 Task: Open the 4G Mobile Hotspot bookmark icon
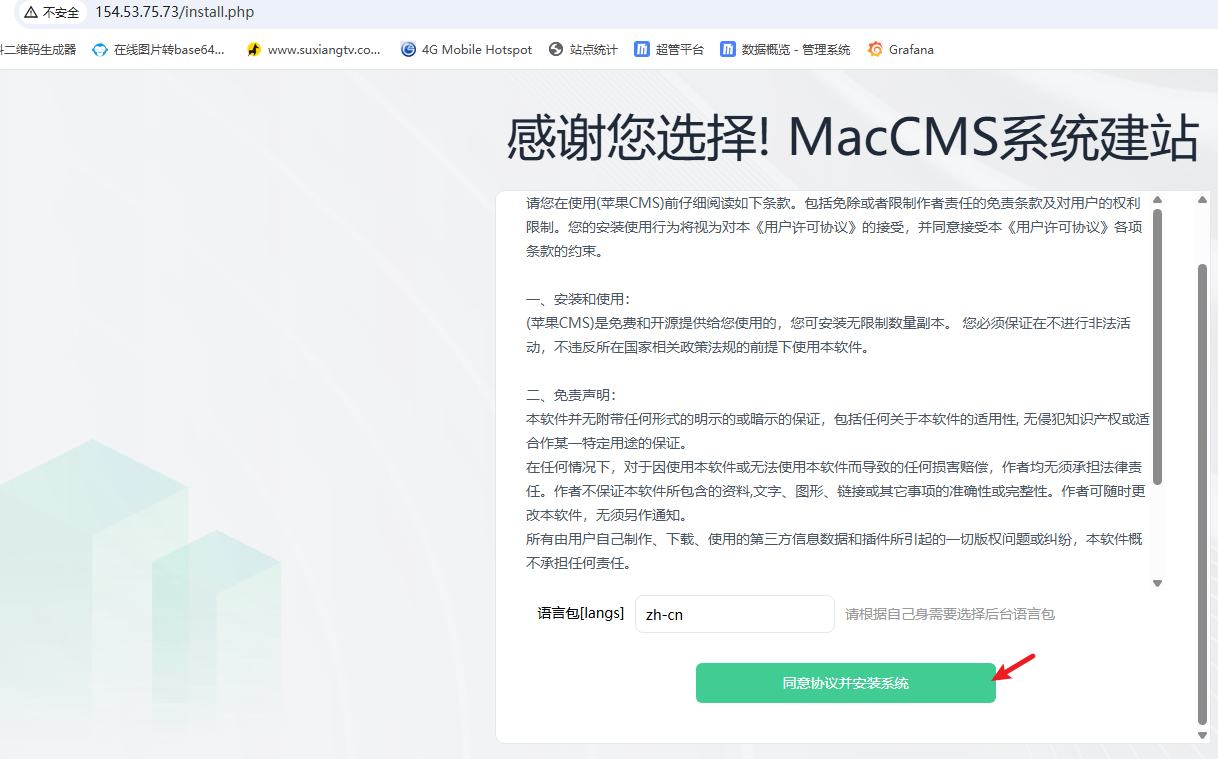tap(408, 49)
